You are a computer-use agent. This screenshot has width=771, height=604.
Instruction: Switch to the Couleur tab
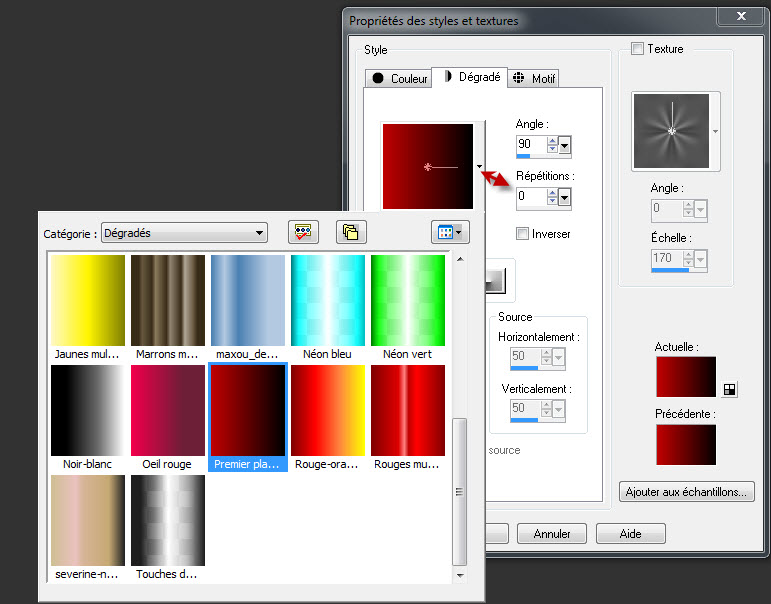(400, 78)
